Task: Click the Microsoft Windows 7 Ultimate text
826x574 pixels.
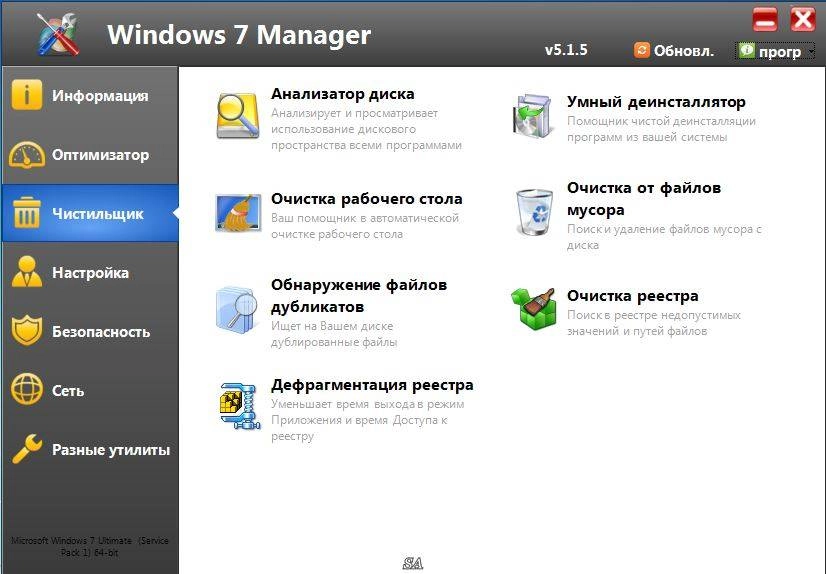Action: pyautogui.click(x=90, y=546)
